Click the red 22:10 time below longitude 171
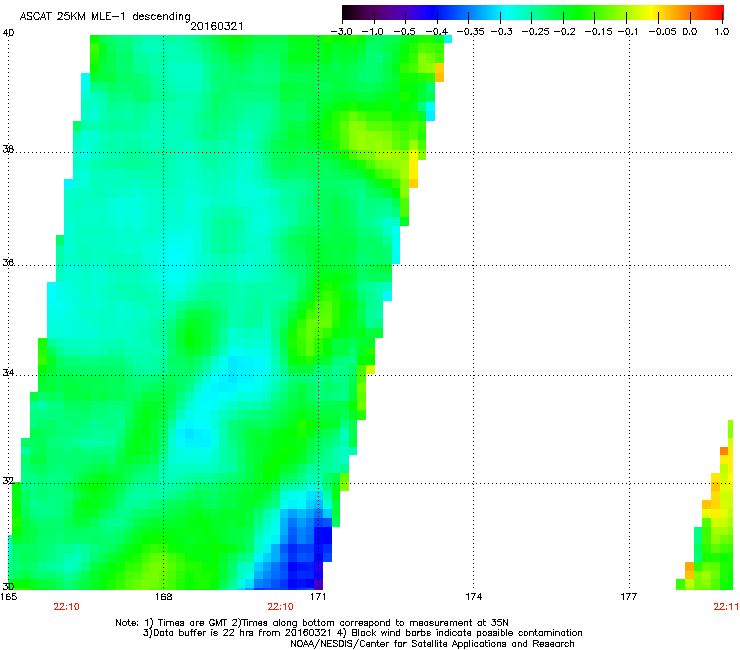740x650 pixels. coord(280,607)
